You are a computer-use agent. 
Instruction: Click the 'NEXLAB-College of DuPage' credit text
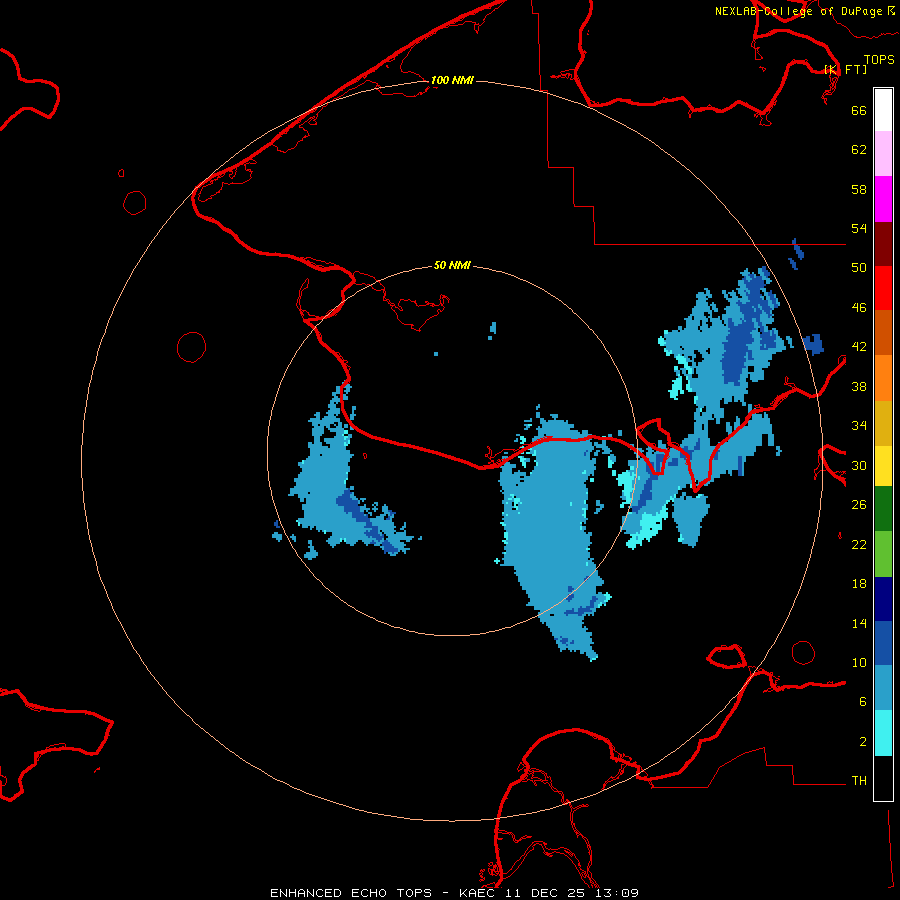click(798, 11)
